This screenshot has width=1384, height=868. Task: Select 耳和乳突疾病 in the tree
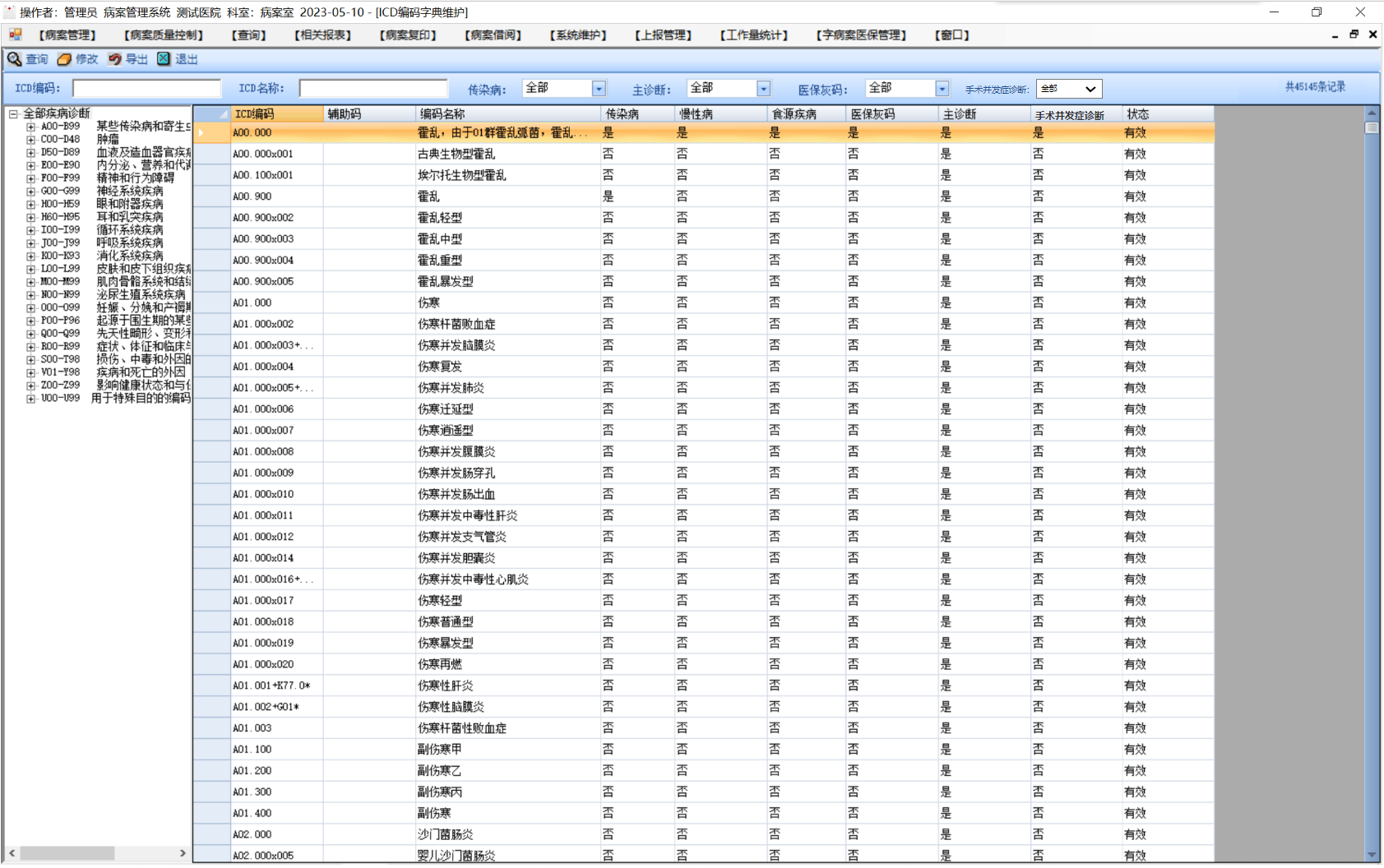(x=130, y=217)
